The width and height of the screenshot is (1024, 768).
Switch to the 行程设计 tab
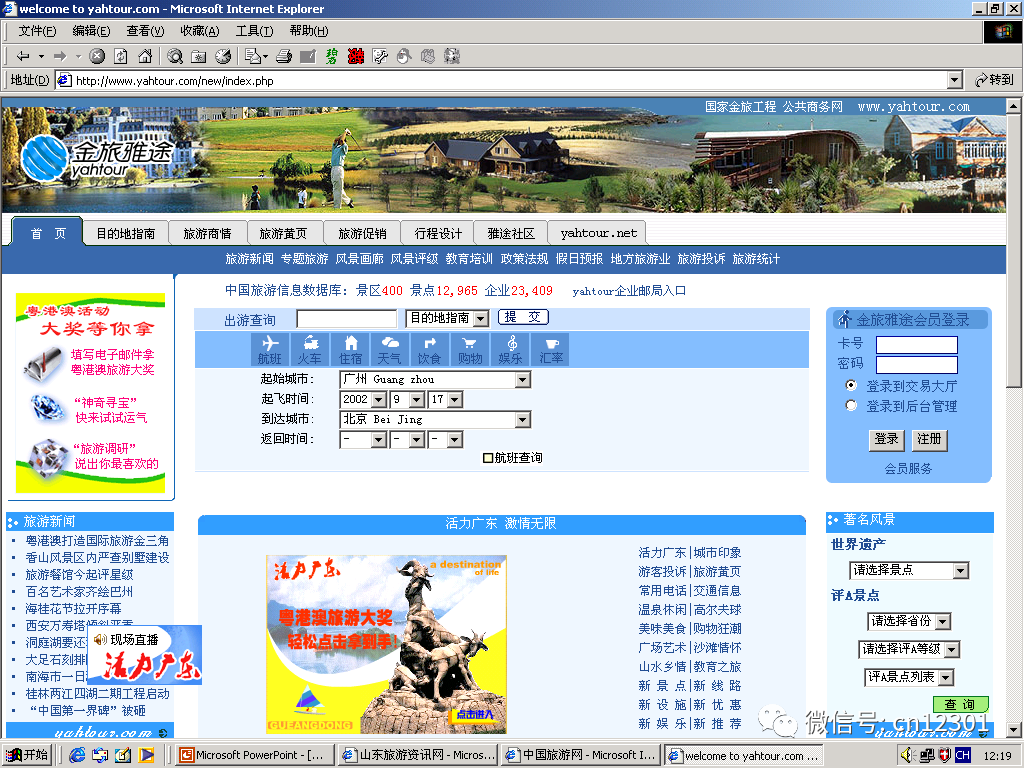[438, 233]
